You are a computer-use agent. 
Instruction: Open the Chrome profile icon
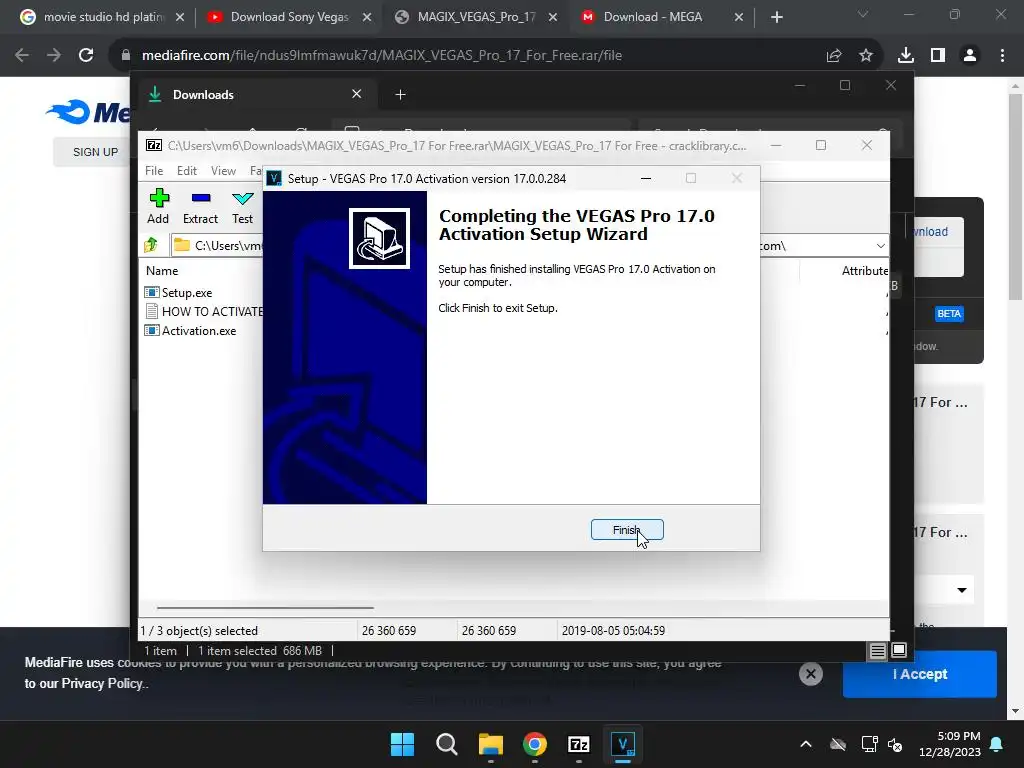pyautogui.click(x=970, y=56)
